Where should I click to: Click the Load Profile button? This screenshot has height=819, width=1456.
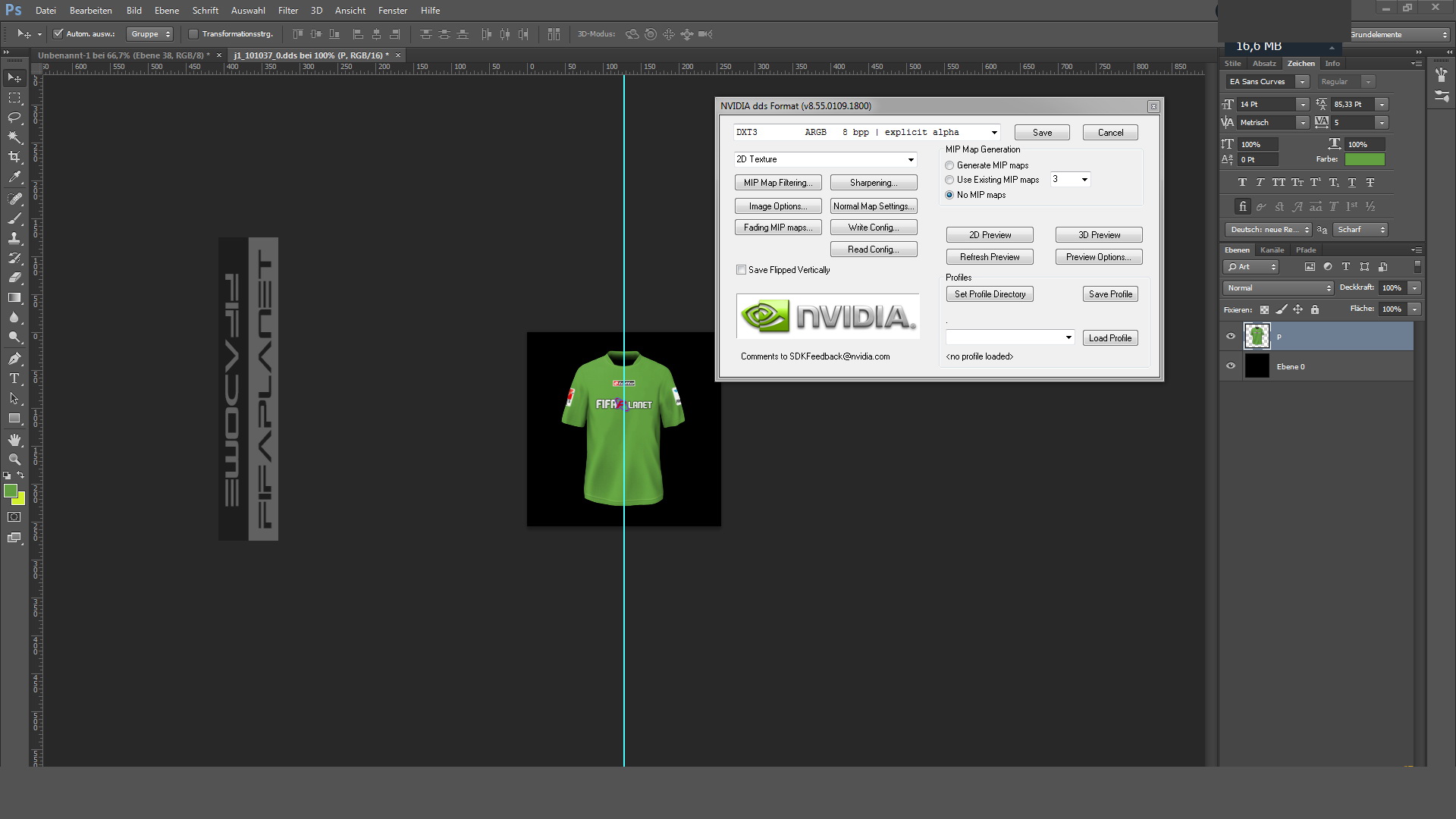[1110, 338]
